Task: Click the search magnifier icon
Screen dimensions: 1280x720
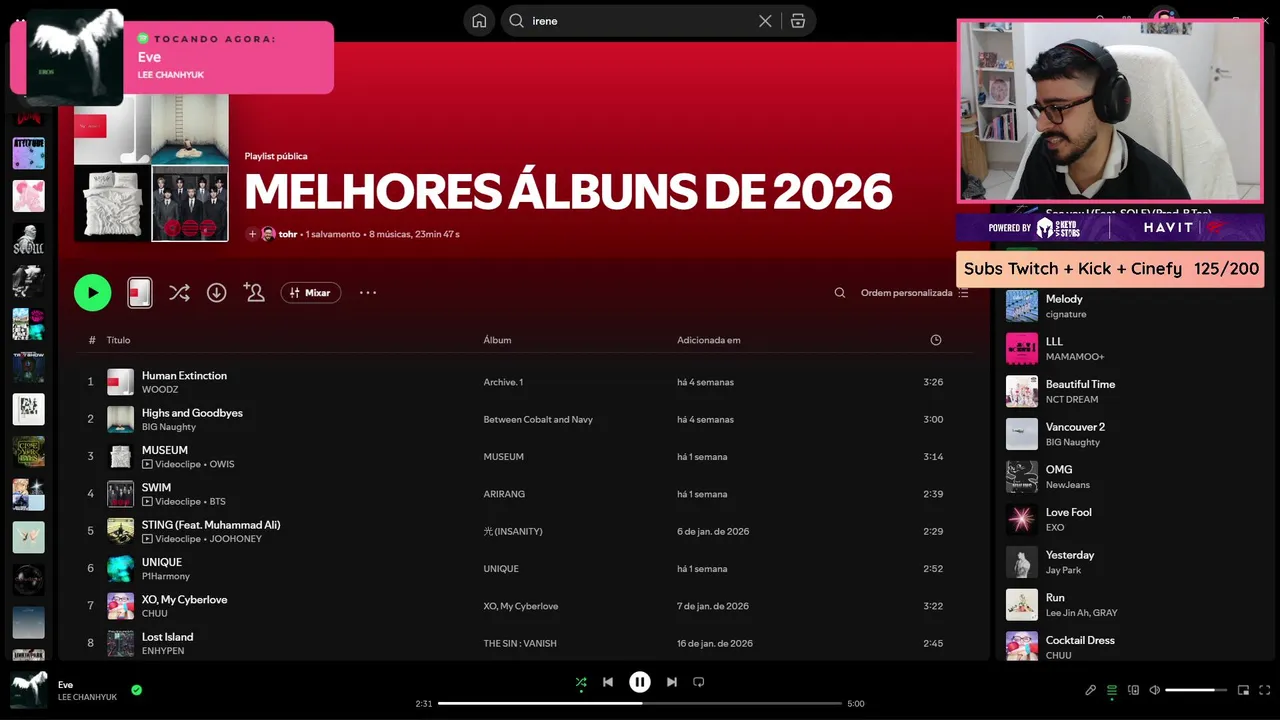Action: (517, 21)
